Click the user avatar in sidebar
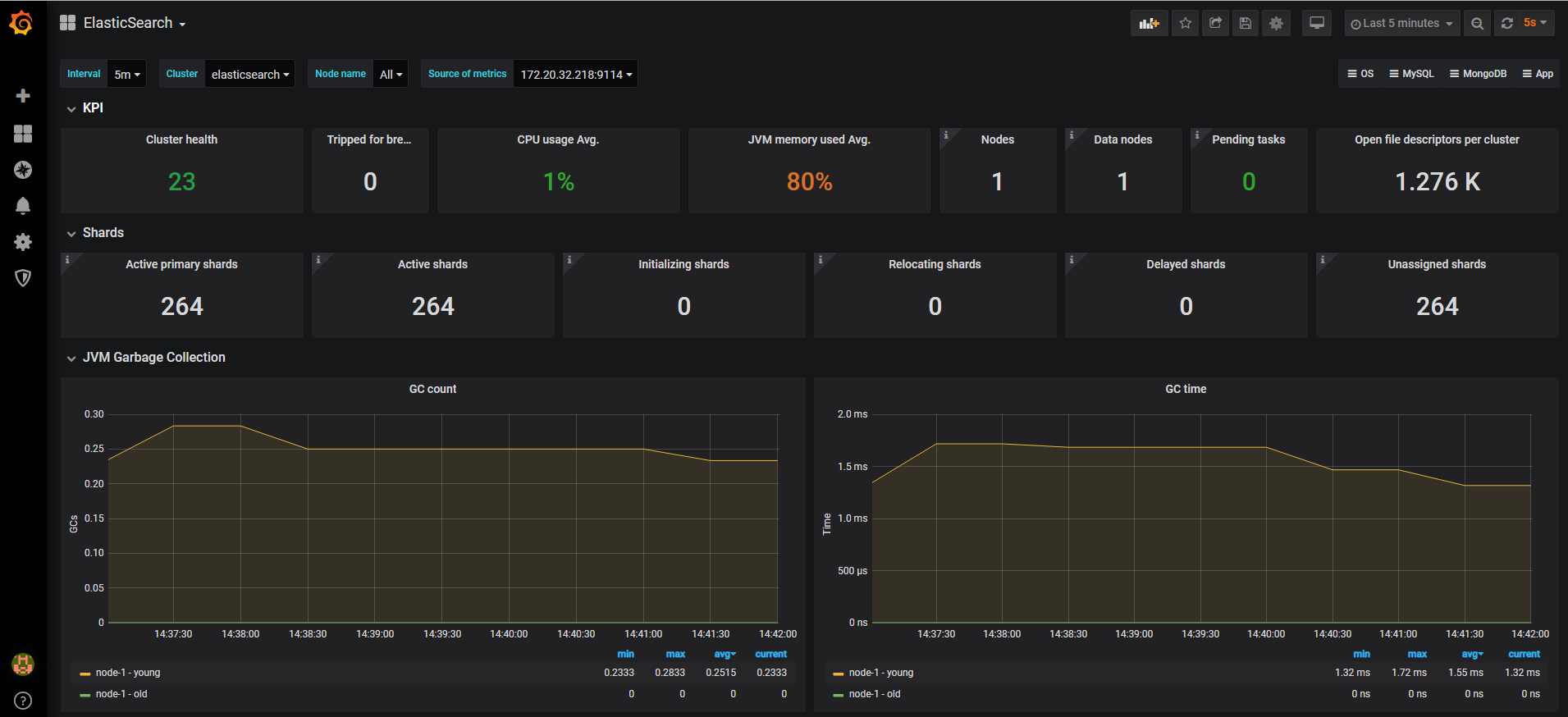Viewport: 1568px width, 717px height. tap(23, 664)
